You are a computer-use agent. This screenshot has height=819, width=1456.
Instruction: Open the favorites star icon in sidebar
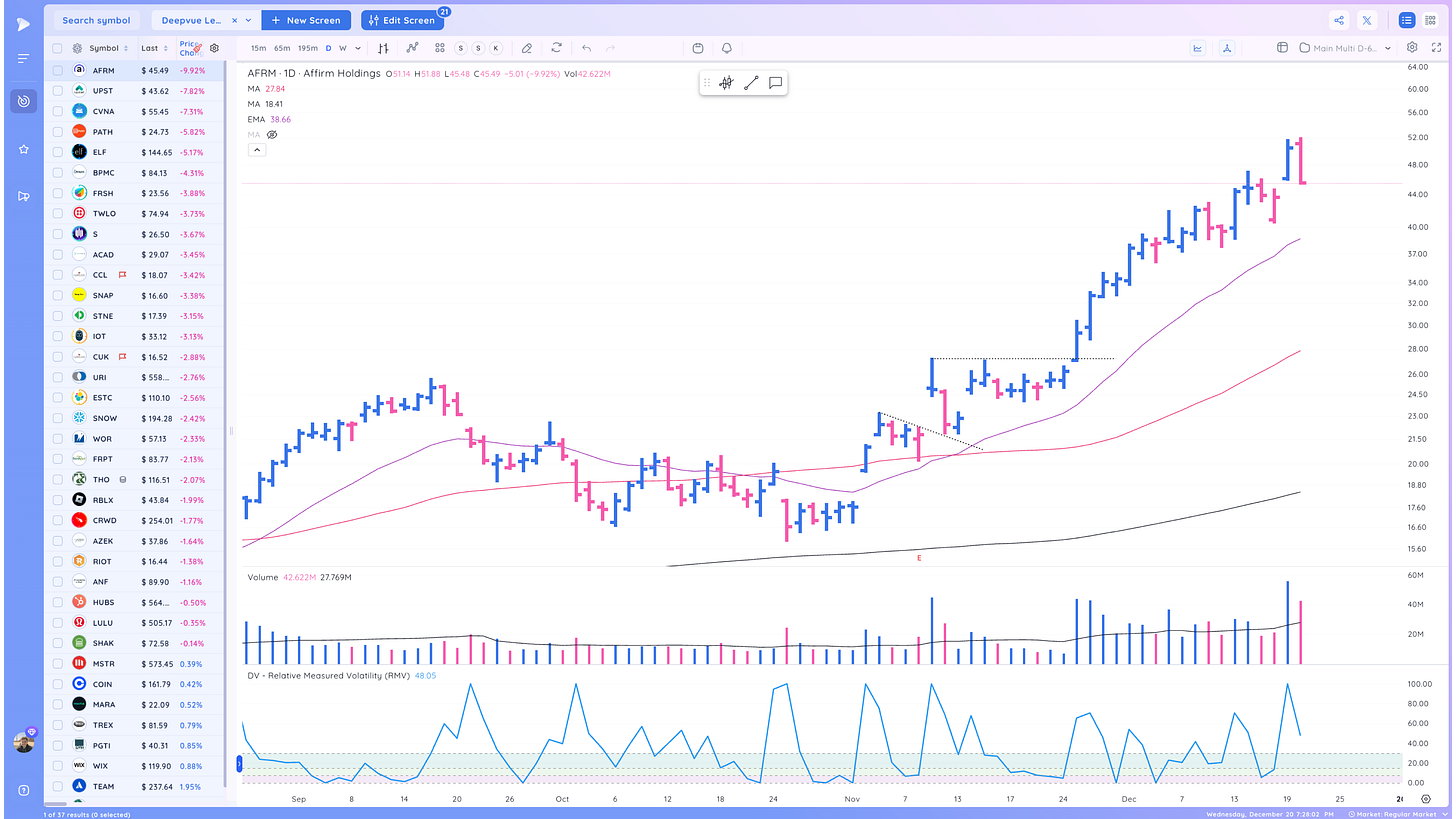click(23, 149)
